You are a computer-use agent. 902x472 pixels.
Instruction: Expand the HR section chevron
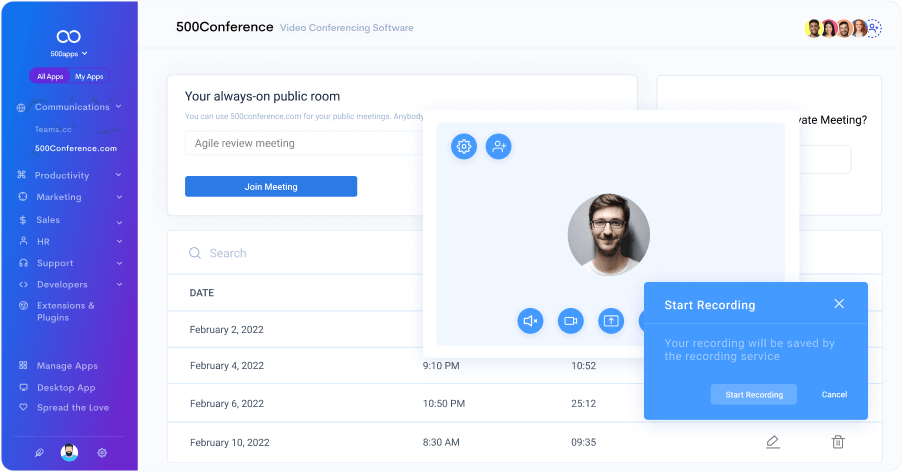[119, 241]
